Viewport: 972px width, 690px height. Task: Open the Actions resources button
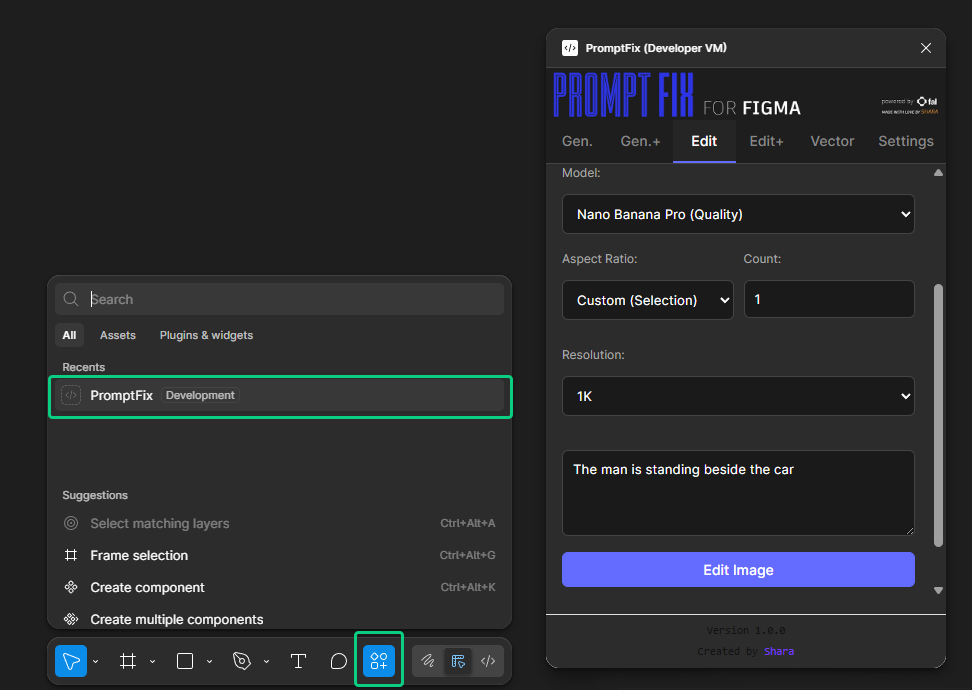379,661
